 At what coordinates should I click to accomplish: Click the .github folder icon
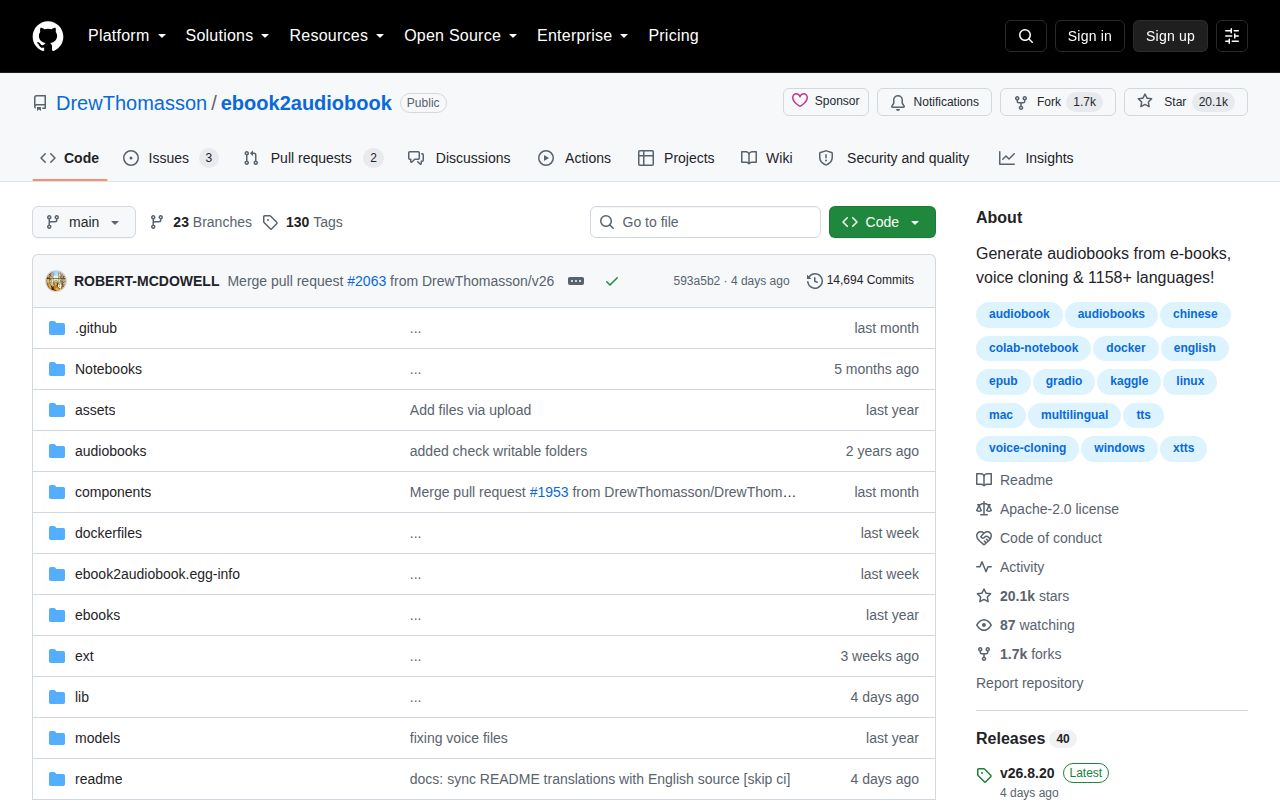57,328
